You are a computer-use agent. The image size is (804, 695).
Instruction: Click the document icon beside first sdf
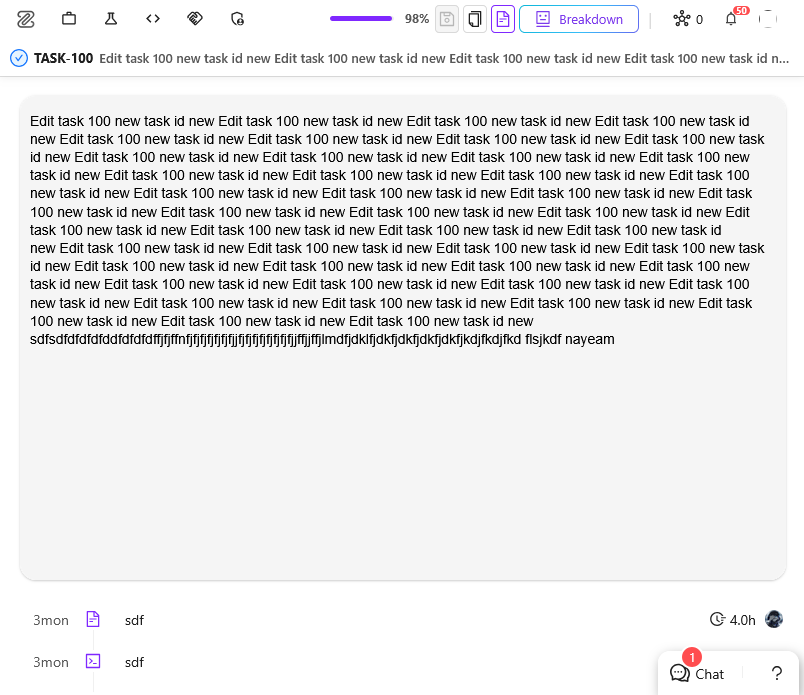93,620
